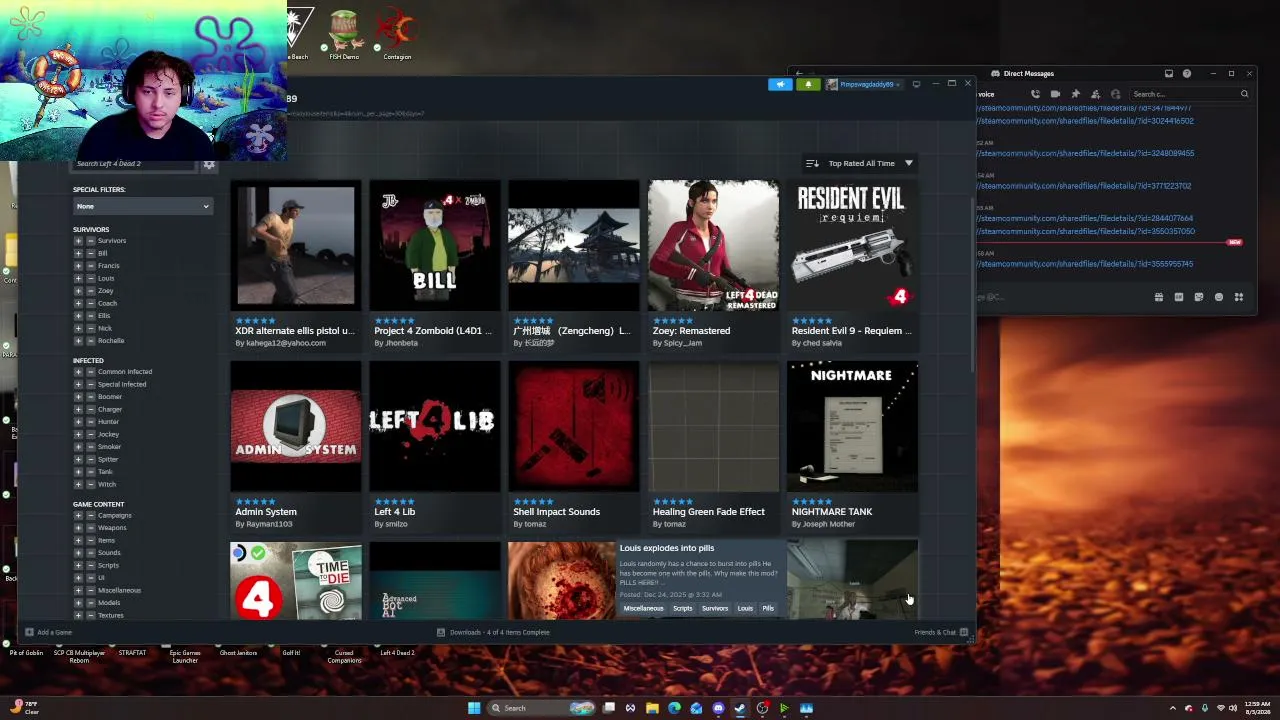This screenshot has height=720, width=1280.
Task: Exclude the Boomer tag filter
Action: coord(91,397)
